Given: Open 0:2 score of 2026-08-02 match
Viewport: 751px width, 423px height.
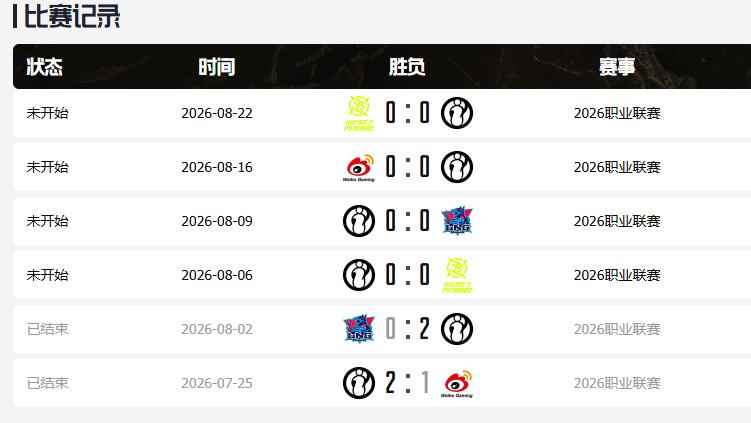Looking at the screenshot, I should (408, 329).
